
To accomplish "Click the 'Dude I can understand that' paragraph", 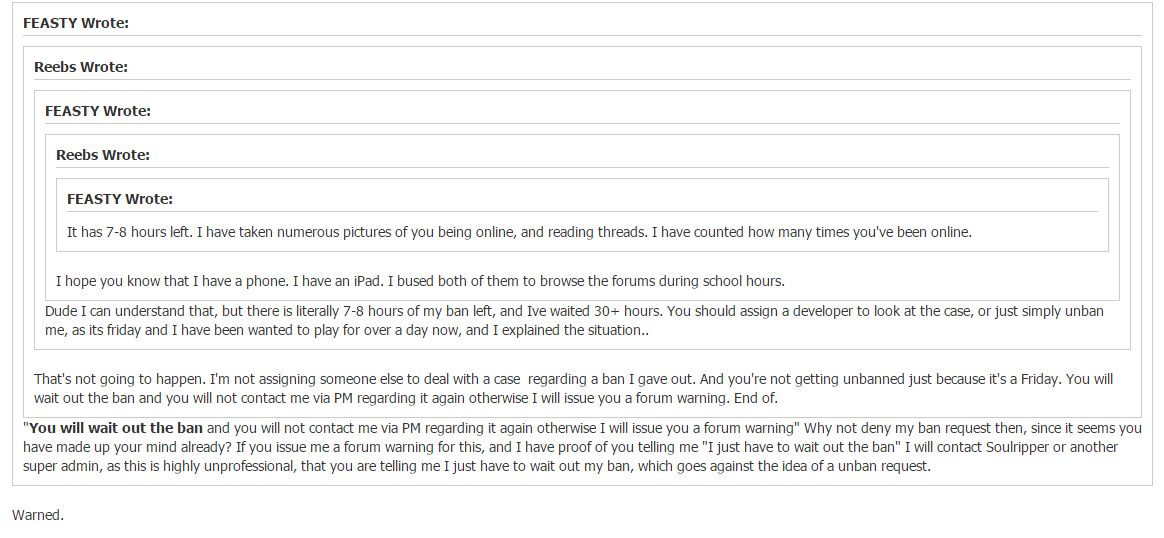I will tap(575, 321).
